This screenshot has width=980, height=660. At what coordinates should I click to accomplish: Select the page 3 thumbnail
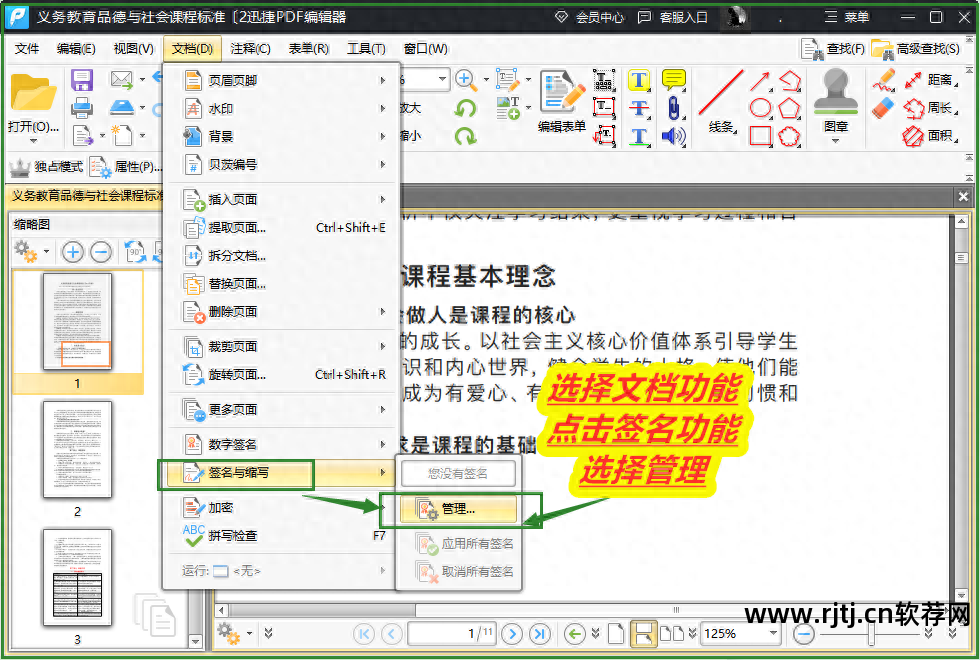77,578
